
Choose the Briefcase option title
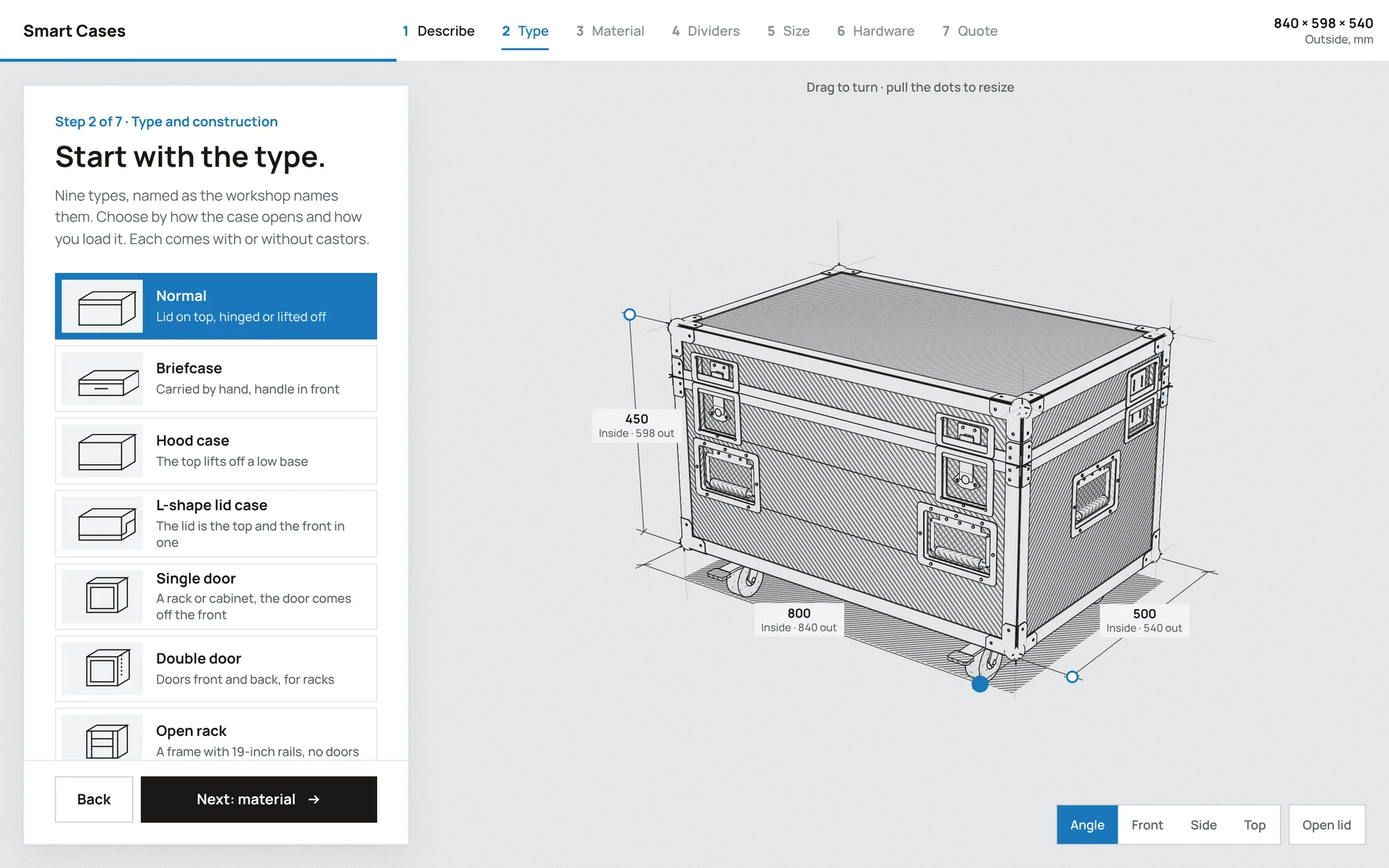click(x=189, y=368)
